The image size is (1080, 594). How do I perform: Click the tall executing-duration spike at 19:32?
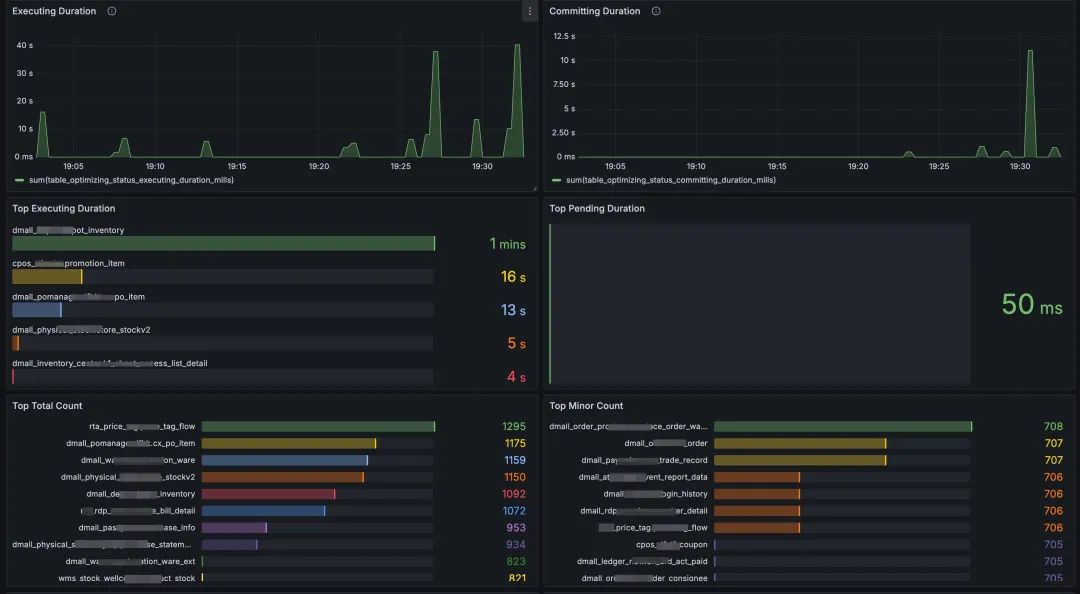[x=517, y=101]
